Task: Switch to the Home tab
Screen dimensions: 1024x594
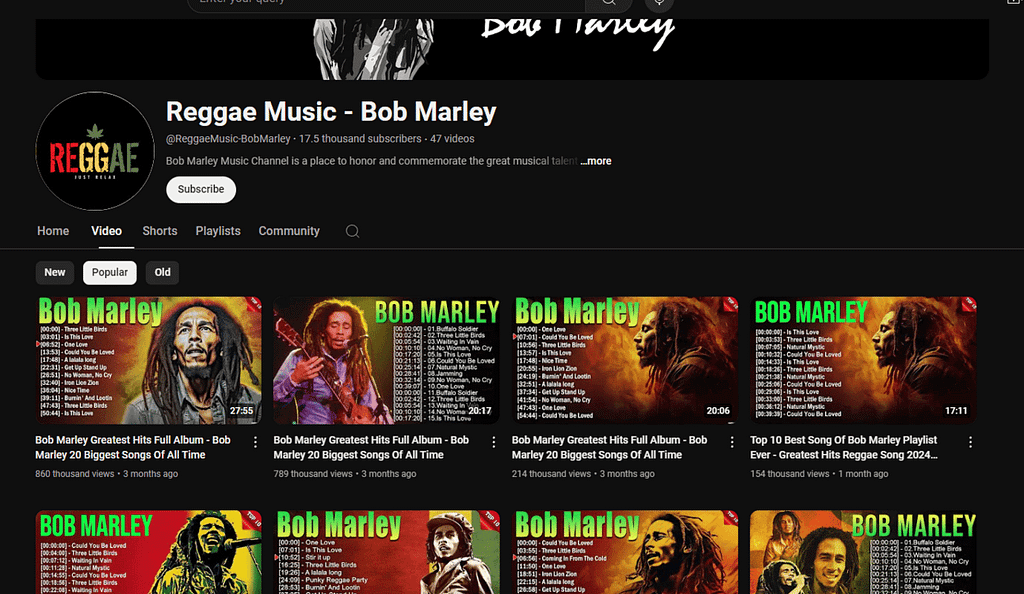Action: [53, 231]
